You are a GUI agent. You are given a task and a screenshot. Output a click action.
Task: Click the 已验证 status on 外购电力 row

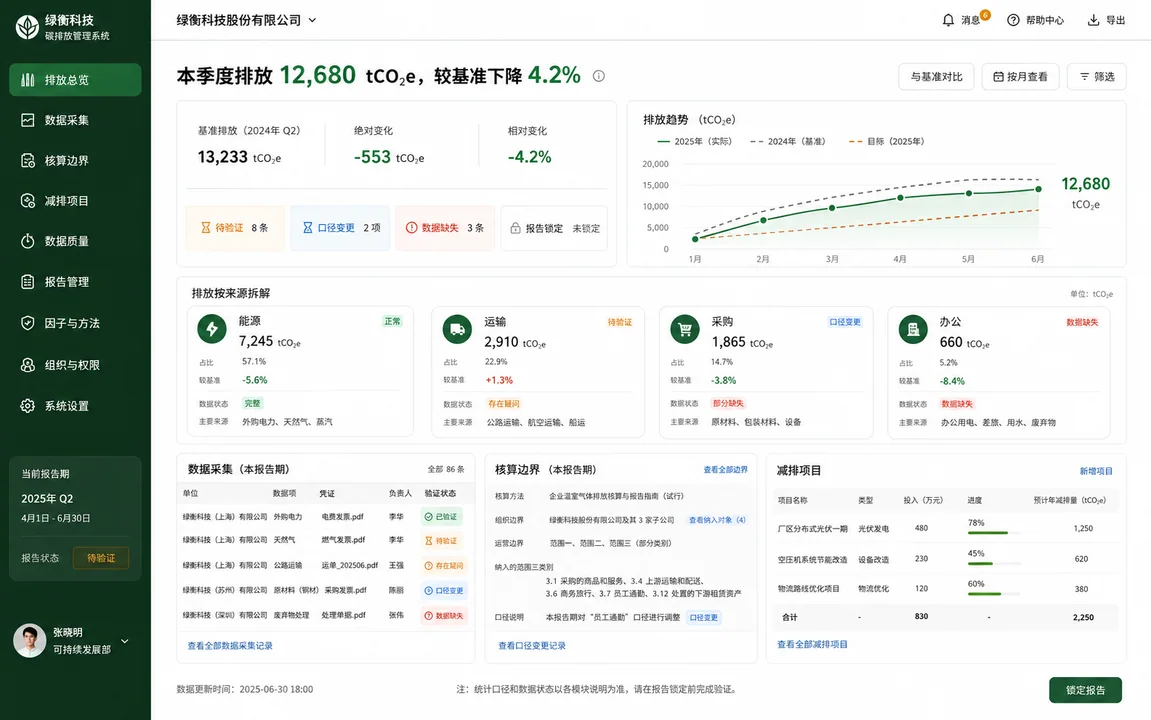(441, 517)
